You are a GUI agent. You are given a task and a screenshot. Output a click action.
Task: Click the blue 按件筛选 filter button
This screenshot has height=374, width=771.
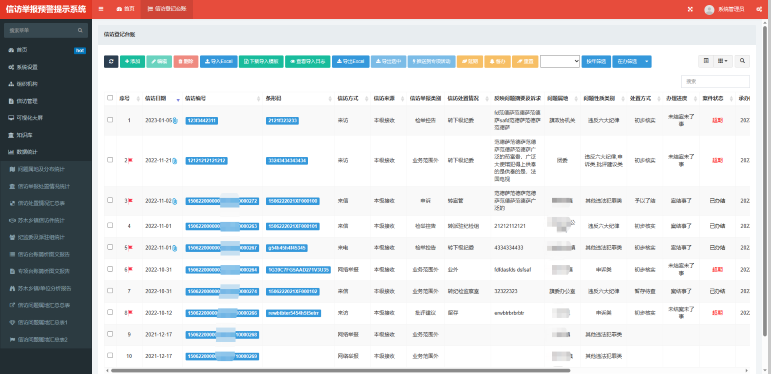coord(596,61)
